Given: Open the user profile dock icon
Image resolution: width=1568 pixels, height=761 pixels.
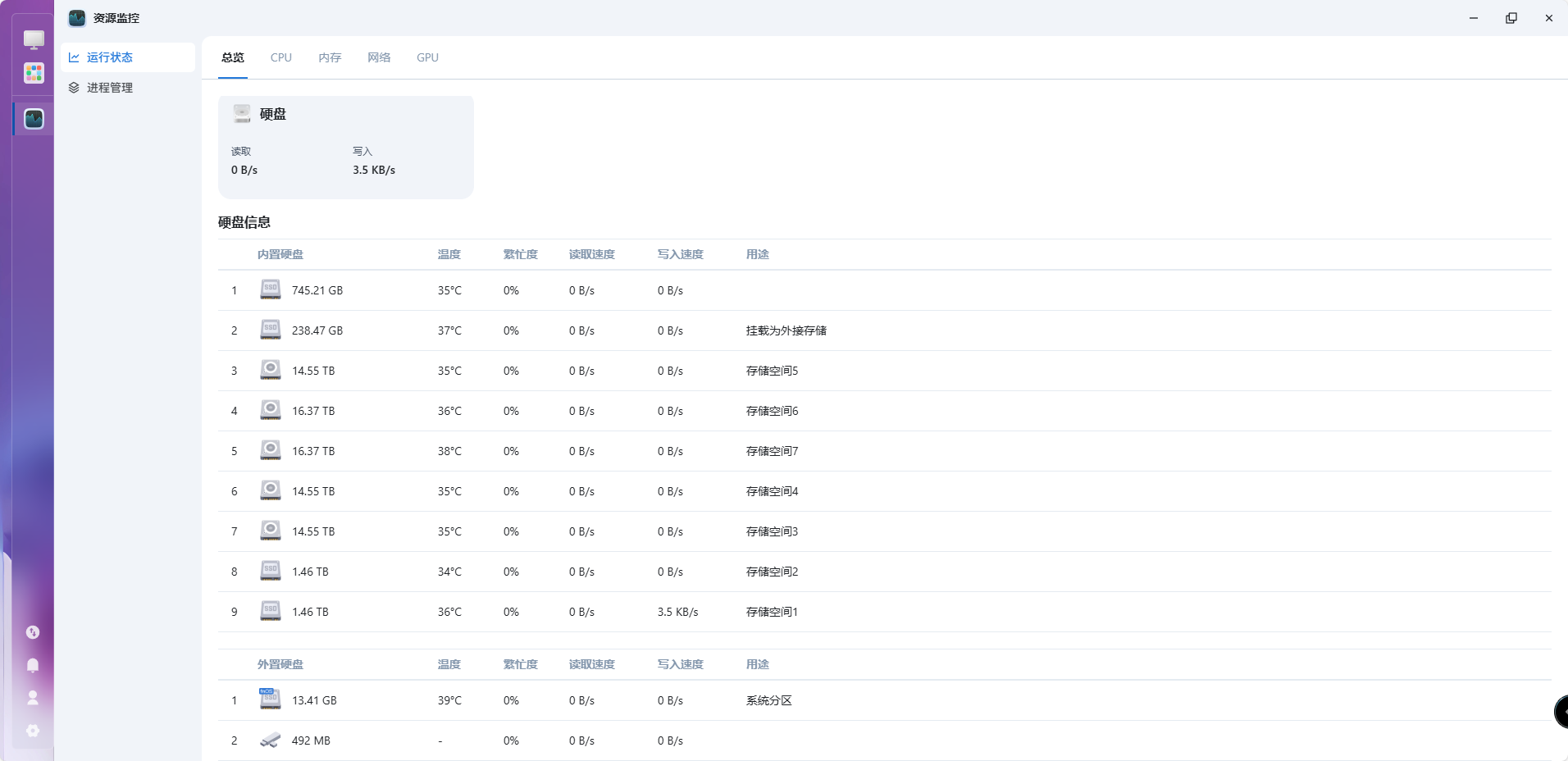Looking at the screenshot, I should (x=33, y=698).
